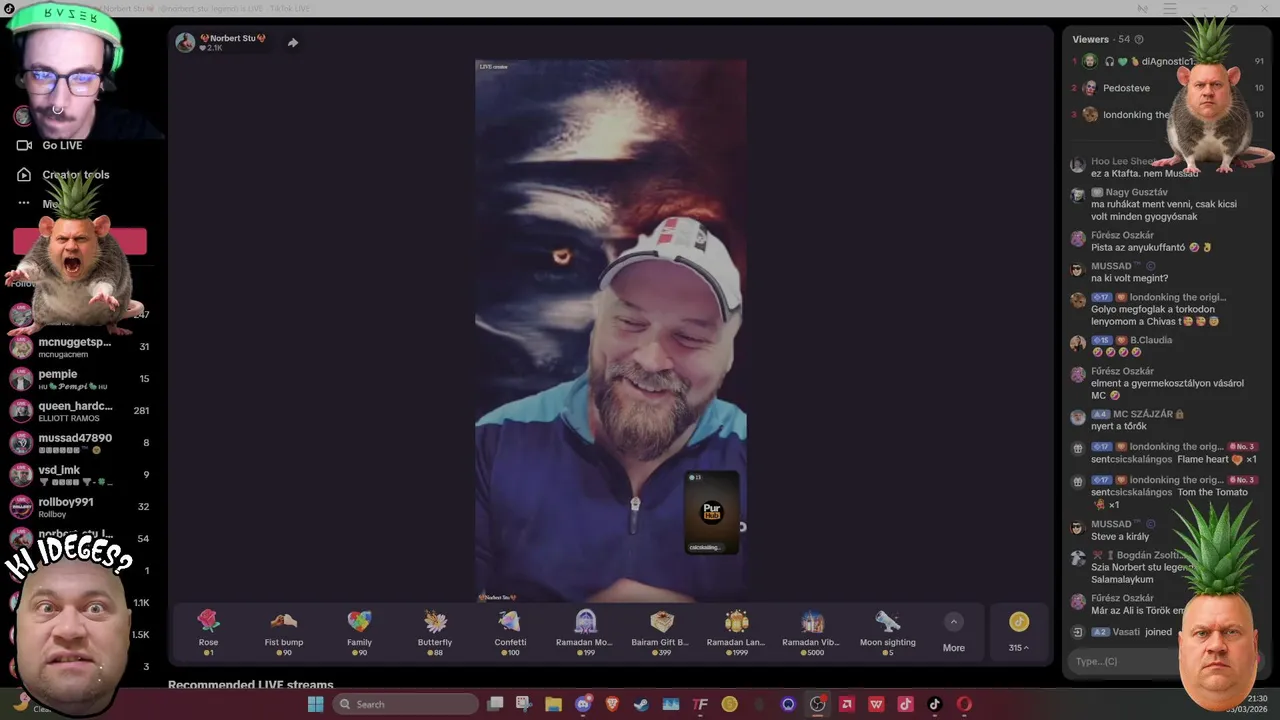Image resolution: width=1280 pixels, height=720 pixels.
Task: Click the main Norbert Stu video stream
Action: [x=610, y=330]
